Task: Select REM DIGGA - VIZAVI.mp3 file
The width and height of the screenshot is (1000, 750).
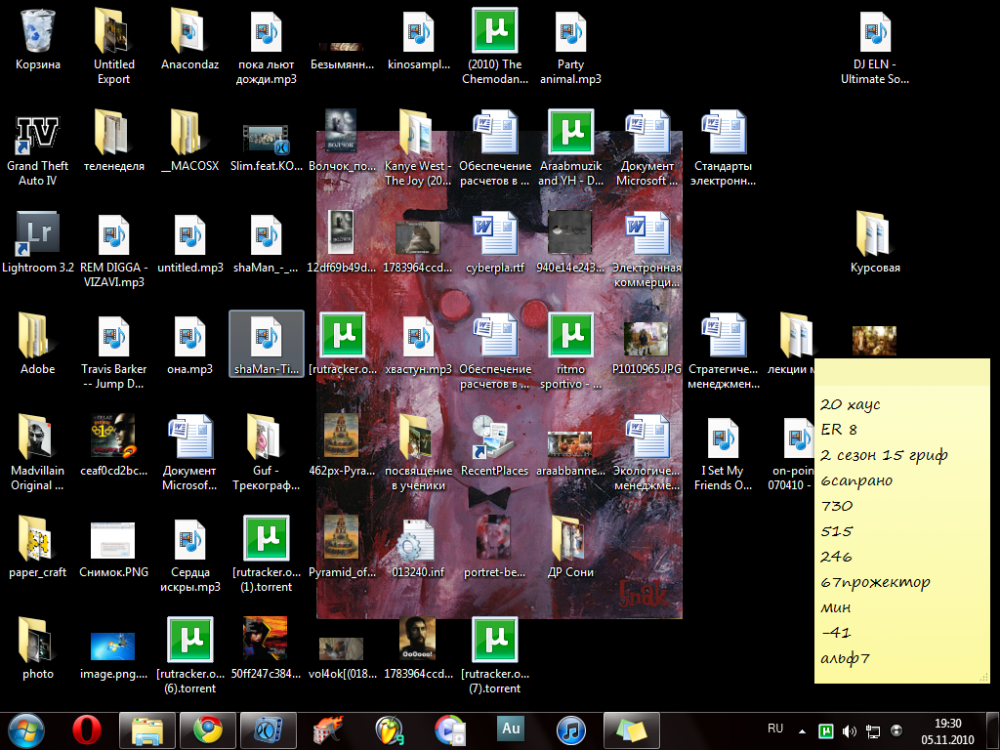Action: point(114,250)
